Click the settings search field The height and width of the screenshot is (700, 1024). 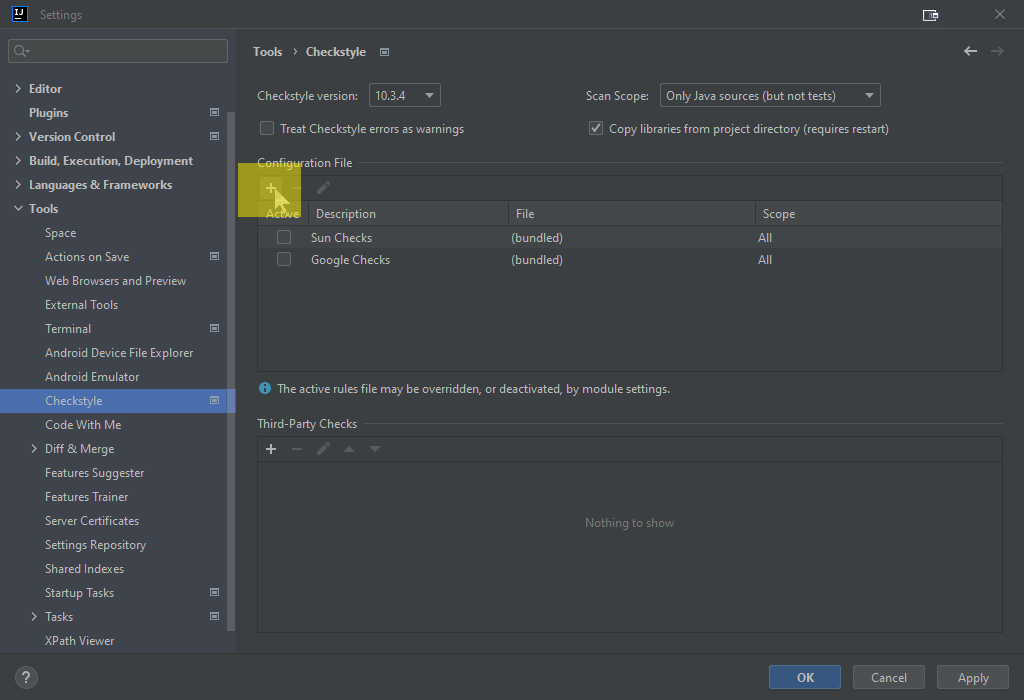(118, 51)
